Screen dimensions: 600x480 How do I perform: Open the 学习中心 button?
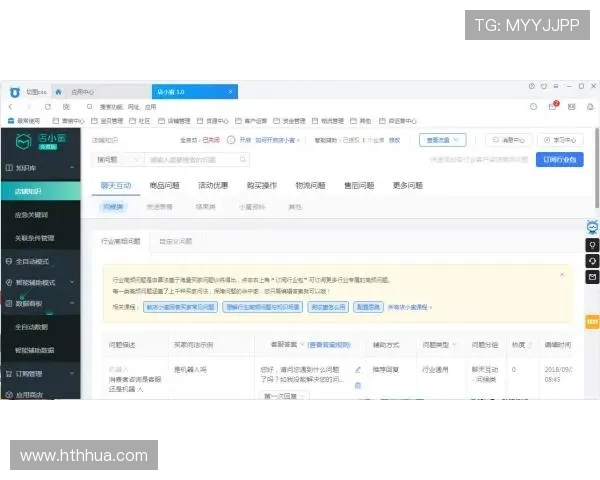[x=560, y=140]
